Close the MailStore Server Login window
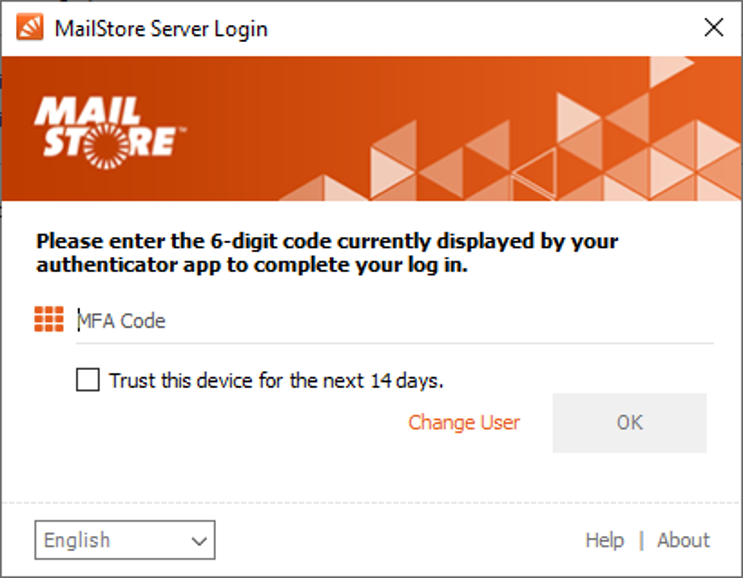Image resolution: width=743 pixels, height=578 pixels. [713, 27]
